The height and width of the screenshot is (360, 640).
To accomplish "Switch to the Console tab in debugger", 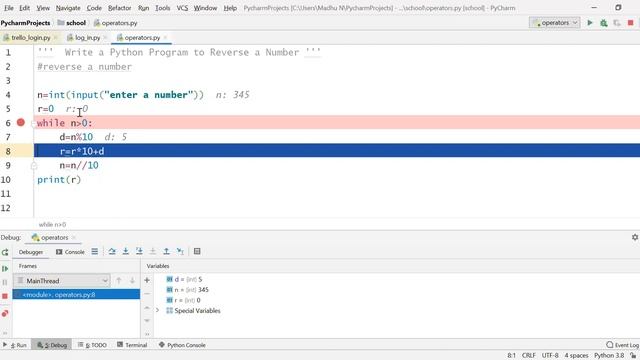I will tap(70, 252).
